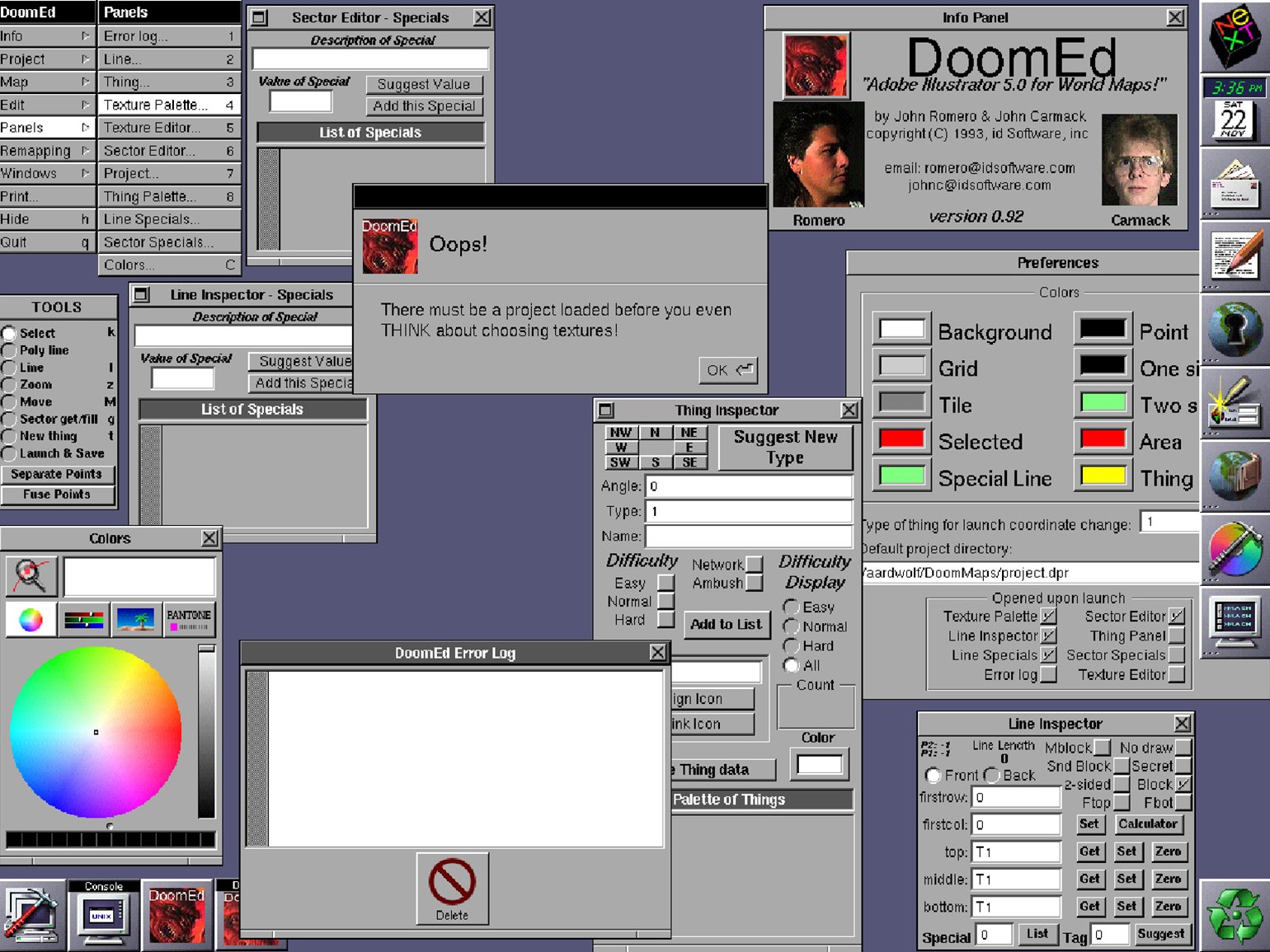The height and width of the screenshot is (952, 1270).
Task: Select the Pantone color list icon
Action: pos(189,620)
